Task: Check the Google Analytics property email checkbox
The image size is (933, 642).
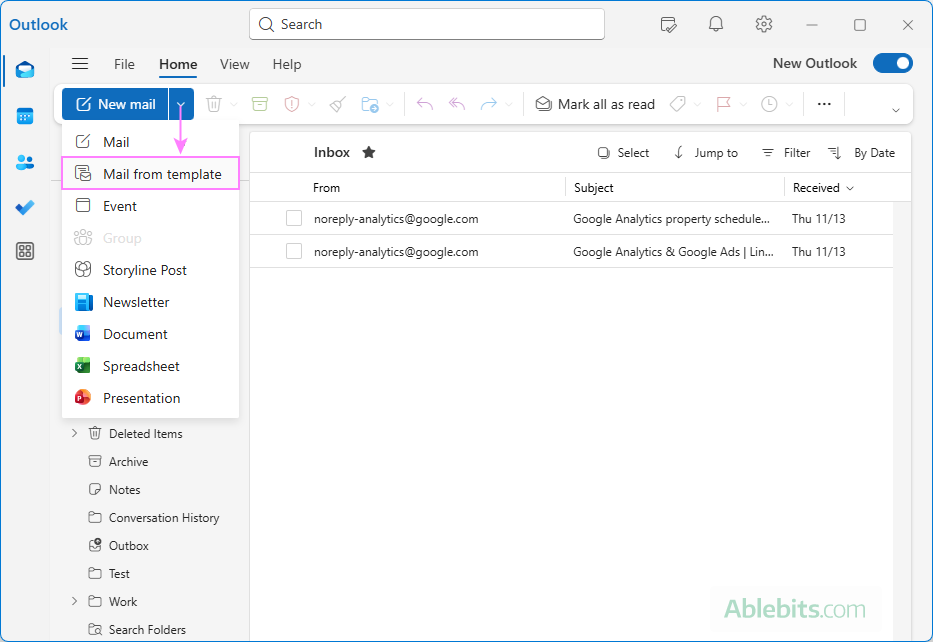Action: pyautogui.click(x=293, y=218)
